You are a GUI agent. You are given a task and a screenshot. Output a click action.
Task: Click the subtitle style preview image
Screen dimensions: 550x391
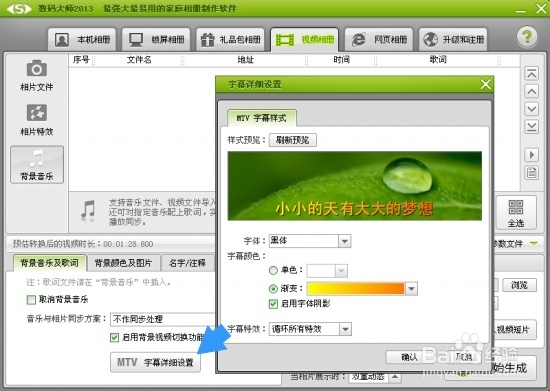pos(355,186)
